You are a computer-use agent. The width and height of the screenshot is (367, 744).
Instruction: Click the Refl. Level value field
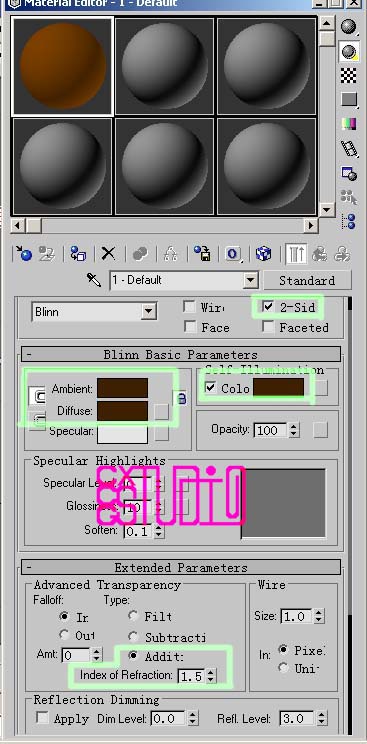[296, 718]
